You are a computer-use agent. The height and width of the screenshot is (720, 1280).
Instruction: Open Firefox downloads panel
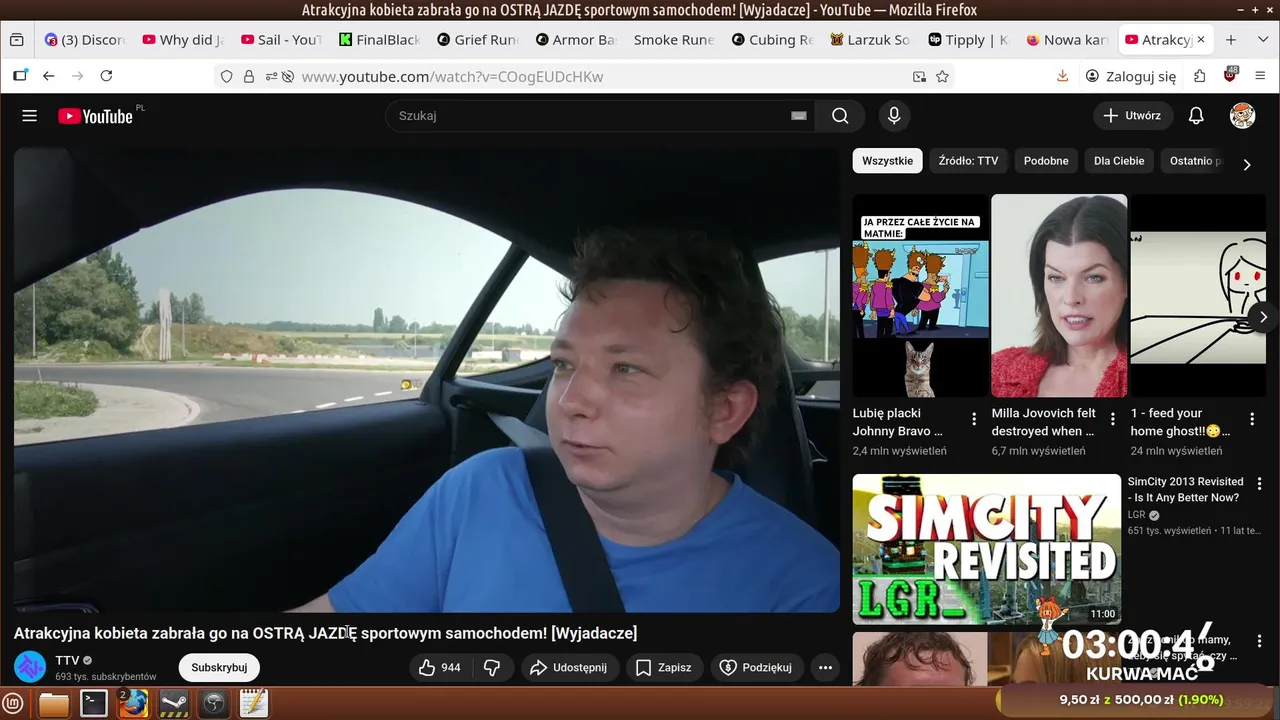pos(1063,76)
